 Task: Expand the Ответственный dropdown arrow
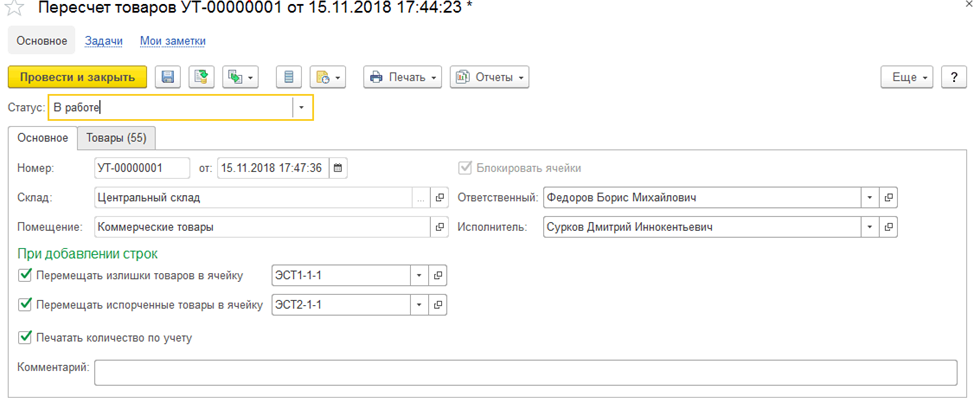(870, 197)
